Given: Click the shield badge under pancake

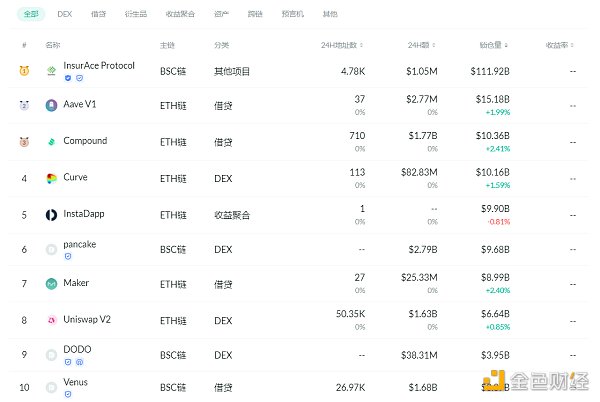Looking at the screenshot, I should tap(67, 256).
